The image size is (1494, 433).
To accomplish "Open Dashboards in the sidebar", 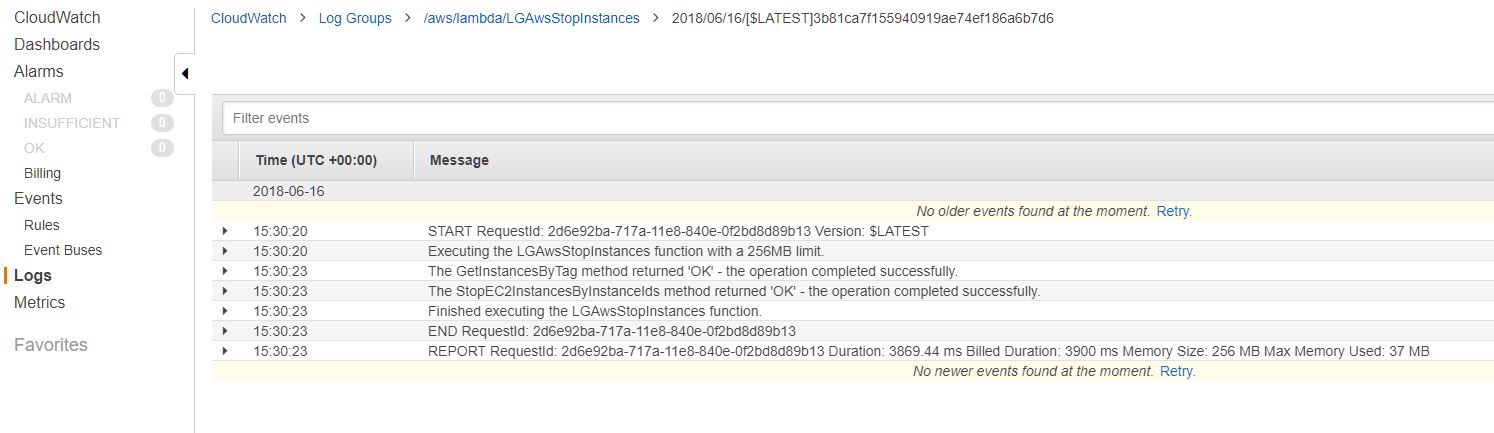I will pyautogui.click(x=57, y=44).
